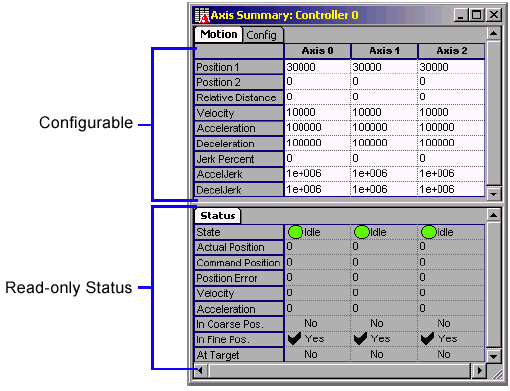The width and height of the screenshot is (510, 391).
Task: Edit the Axis 2 DecelJerk value
Action: (451, 189)
